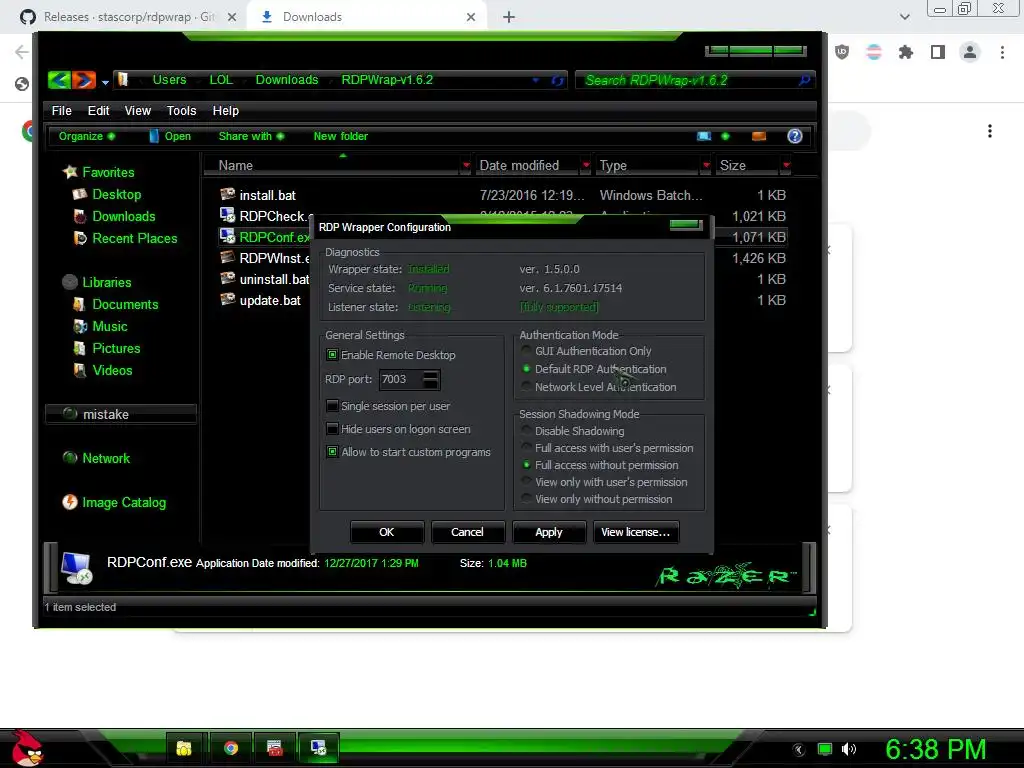1024x768 pixels.
Task: Open Downloads in Favorites sidebar
Action: [123, 216]
